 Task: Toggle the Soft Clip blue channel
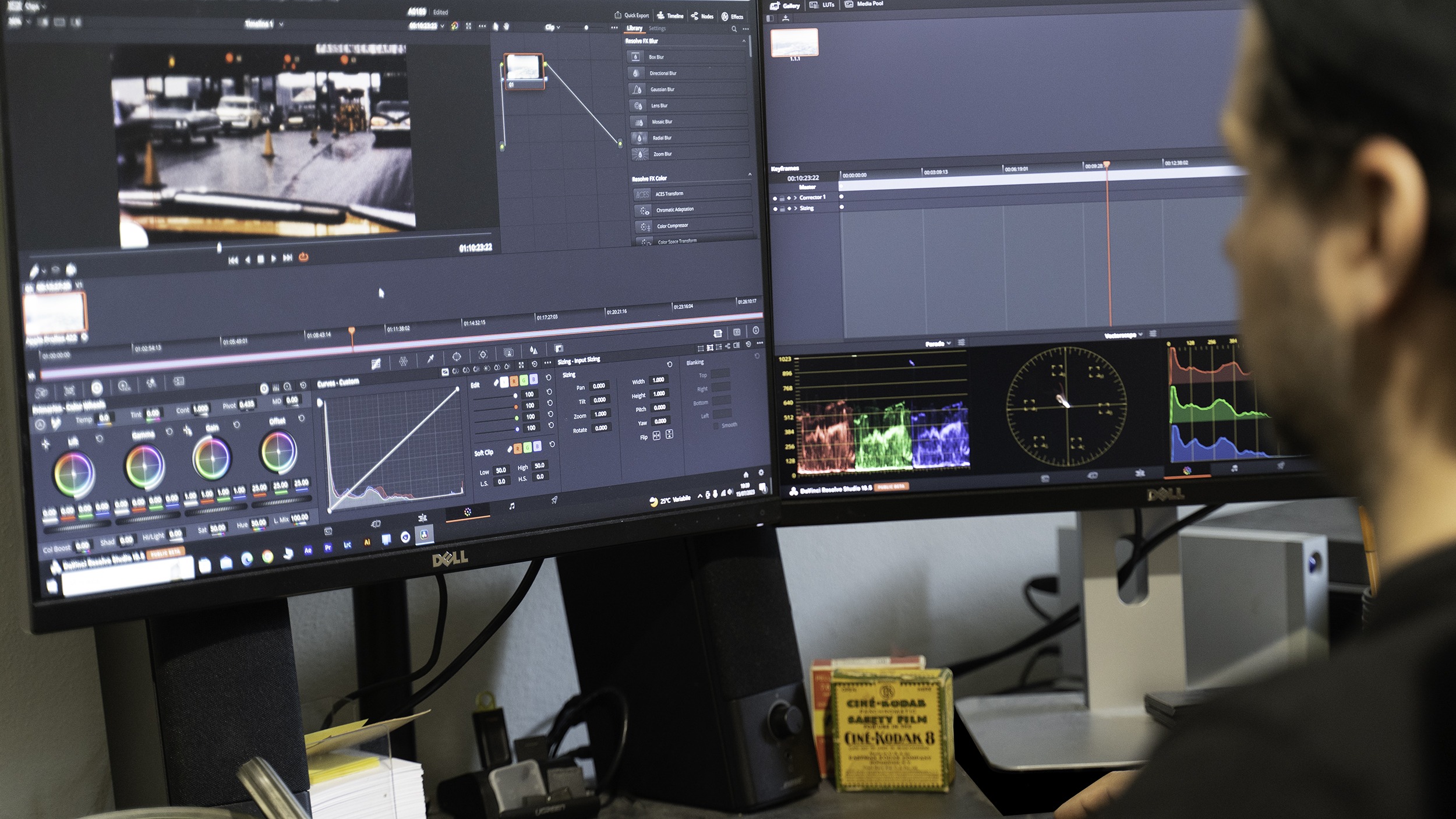pos(537,446)
